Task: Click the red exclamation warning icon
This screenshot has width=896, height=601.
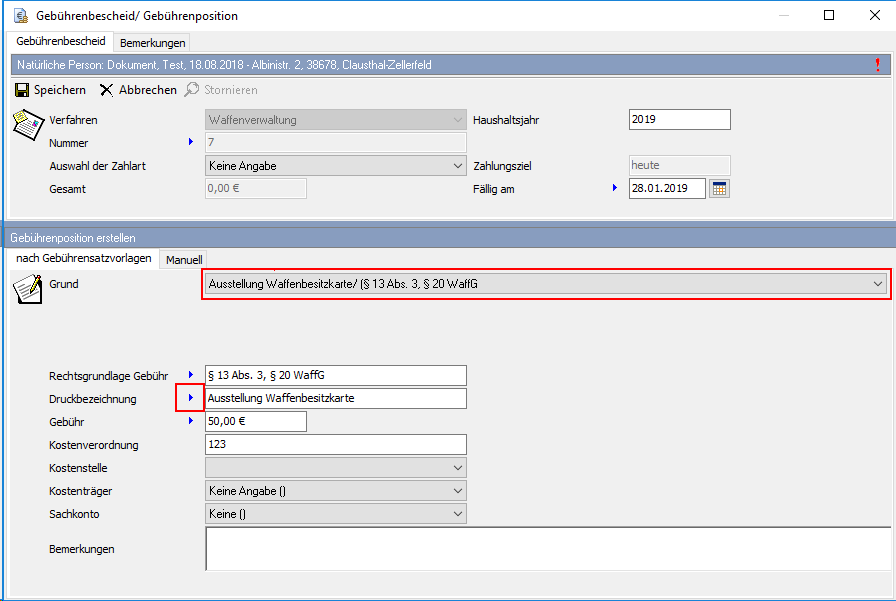Action: tap(878, 65)
